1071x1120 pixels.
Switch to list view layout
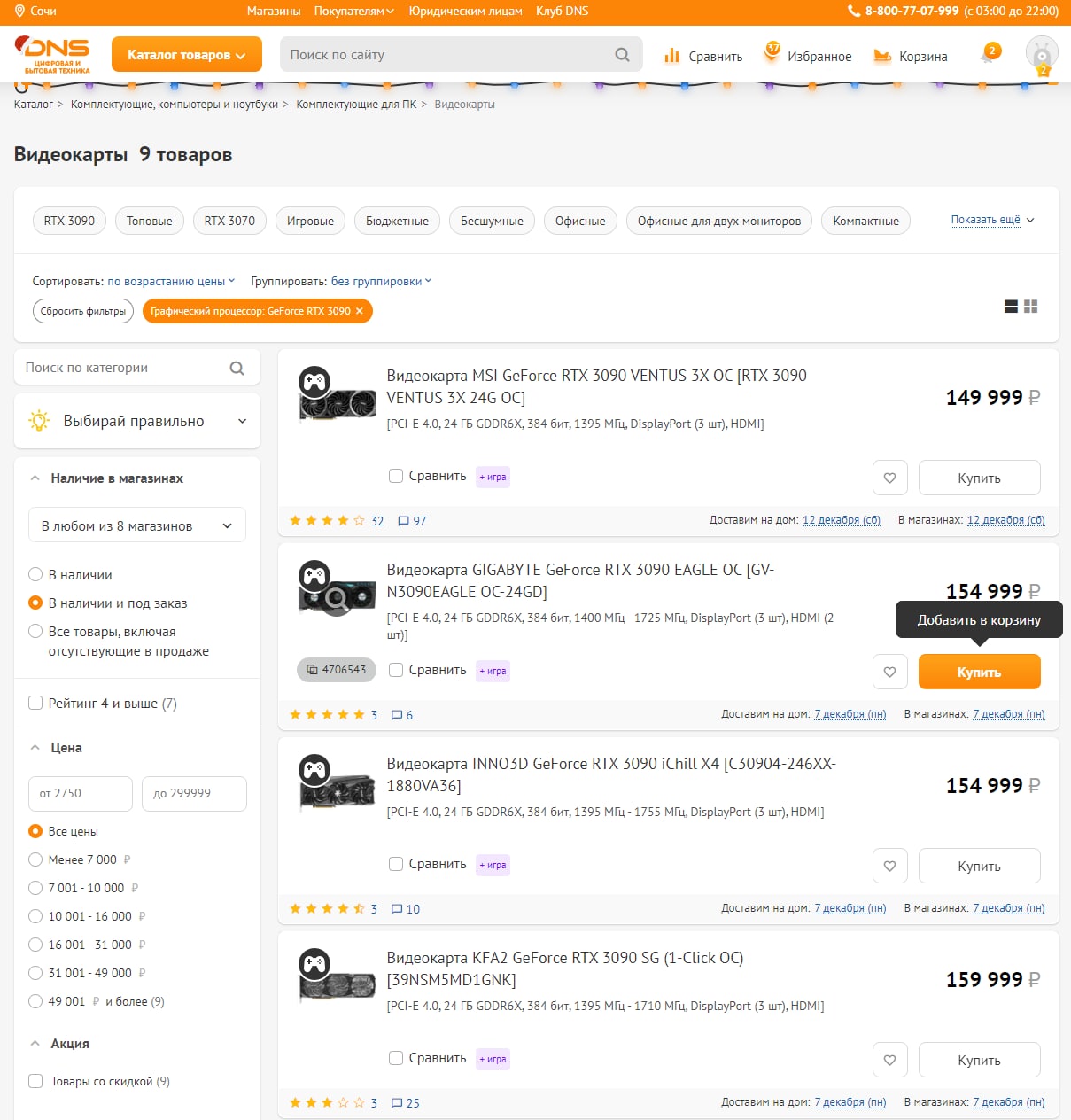coord(1011,307)
